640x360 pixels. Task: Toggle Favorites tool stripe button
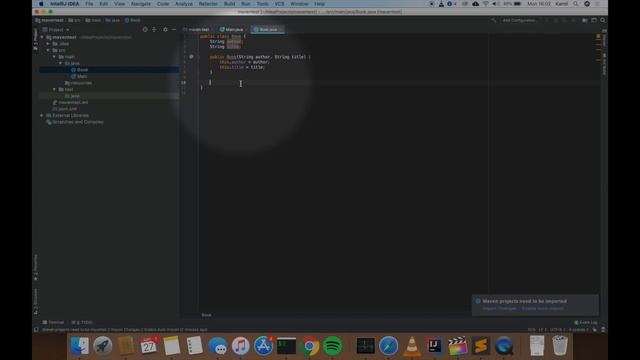tap(36, 268)
